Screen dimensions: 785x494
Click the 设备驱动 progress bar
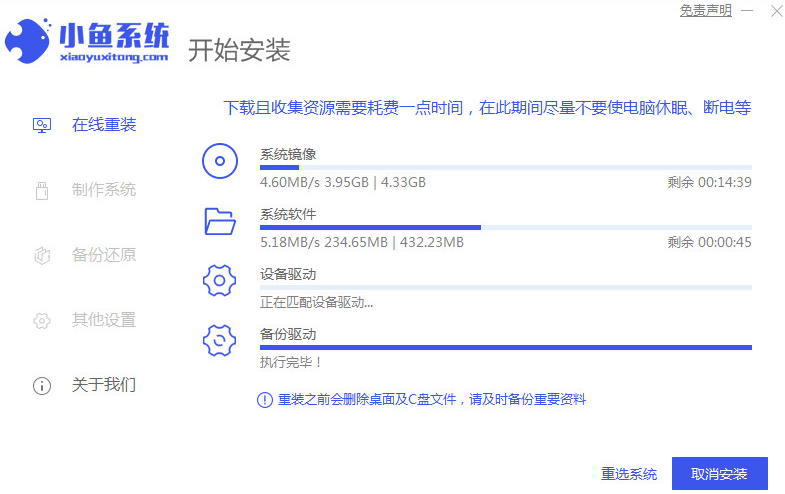505,288
